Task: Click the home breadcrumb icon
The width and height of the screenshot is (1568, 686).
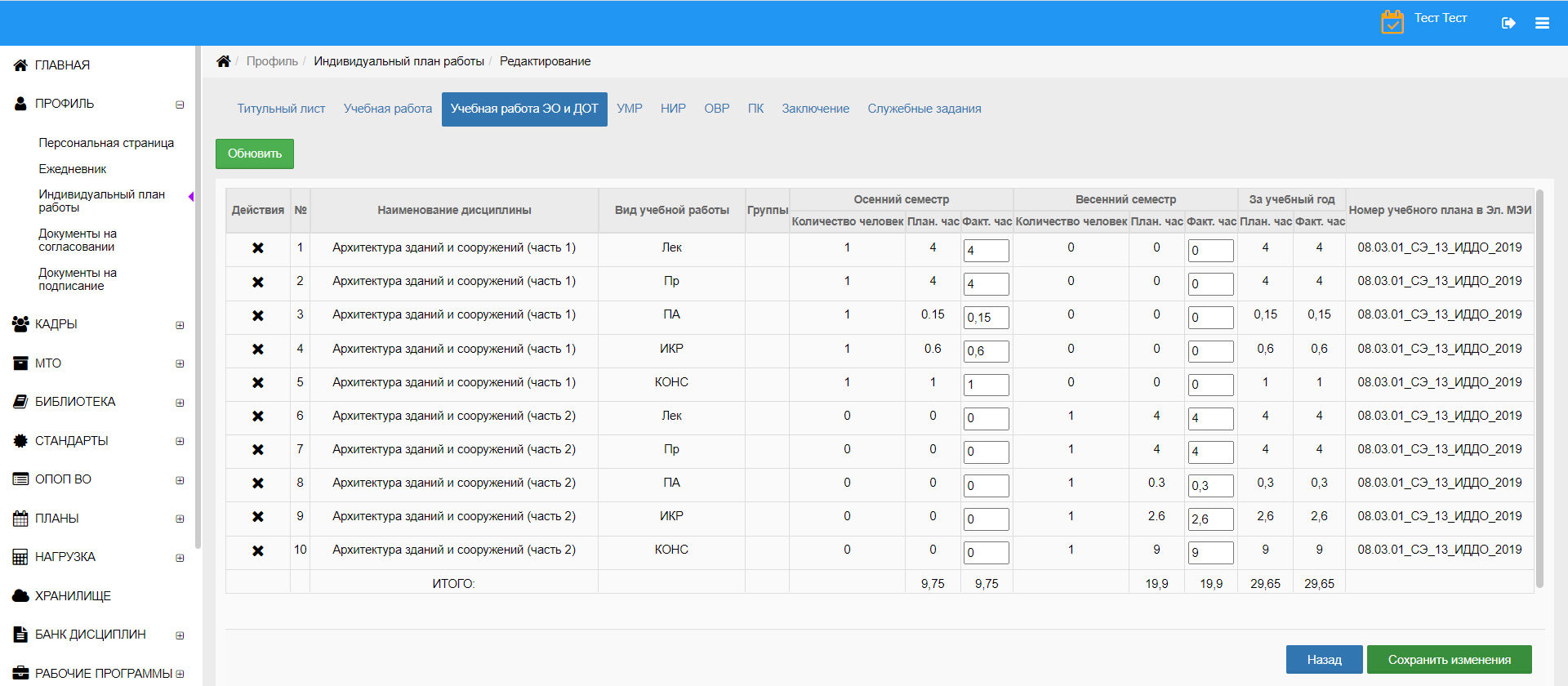Action: 223,61
